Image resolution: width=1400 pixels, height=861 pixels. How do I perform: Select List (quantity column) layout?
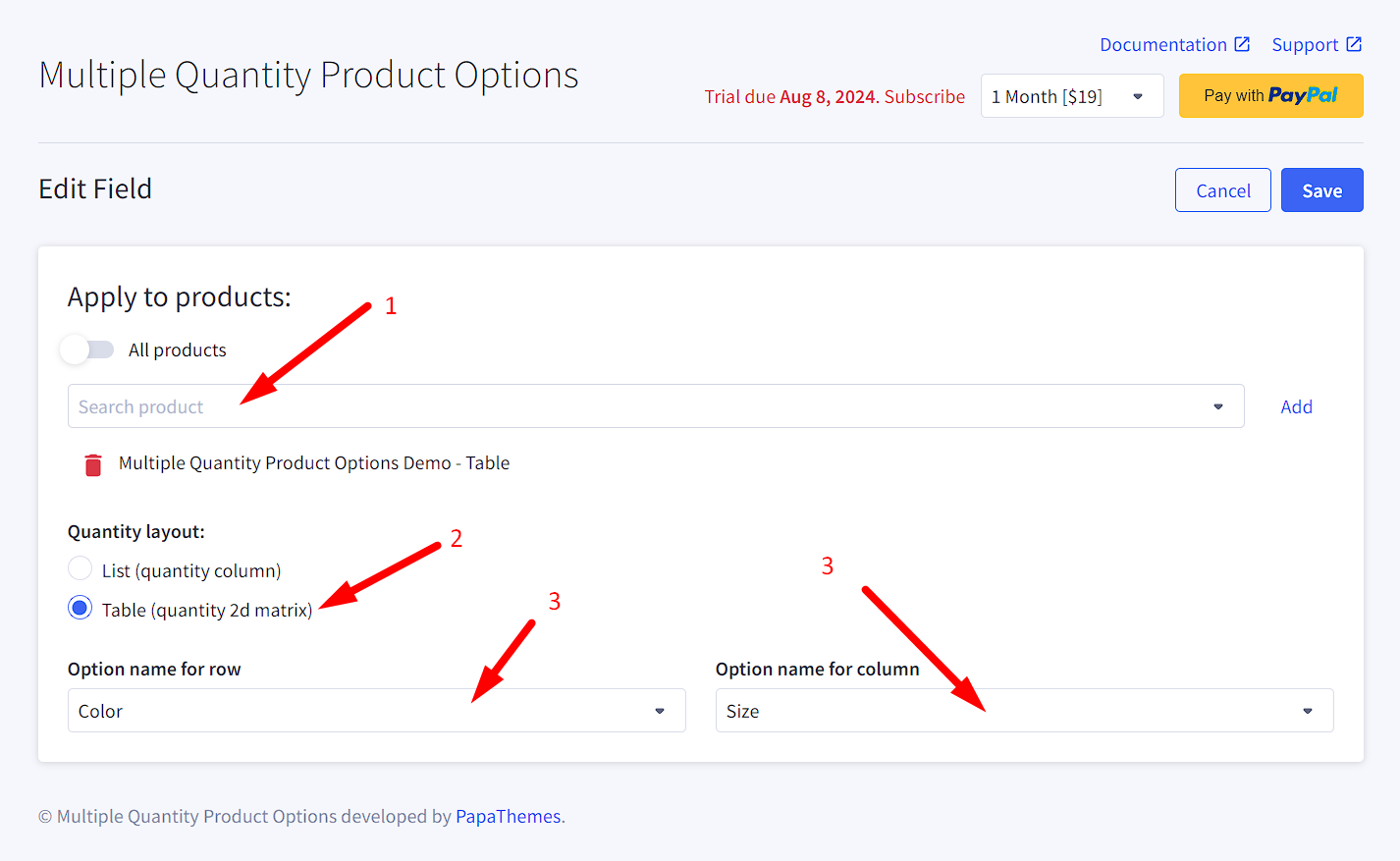(81, 568)
